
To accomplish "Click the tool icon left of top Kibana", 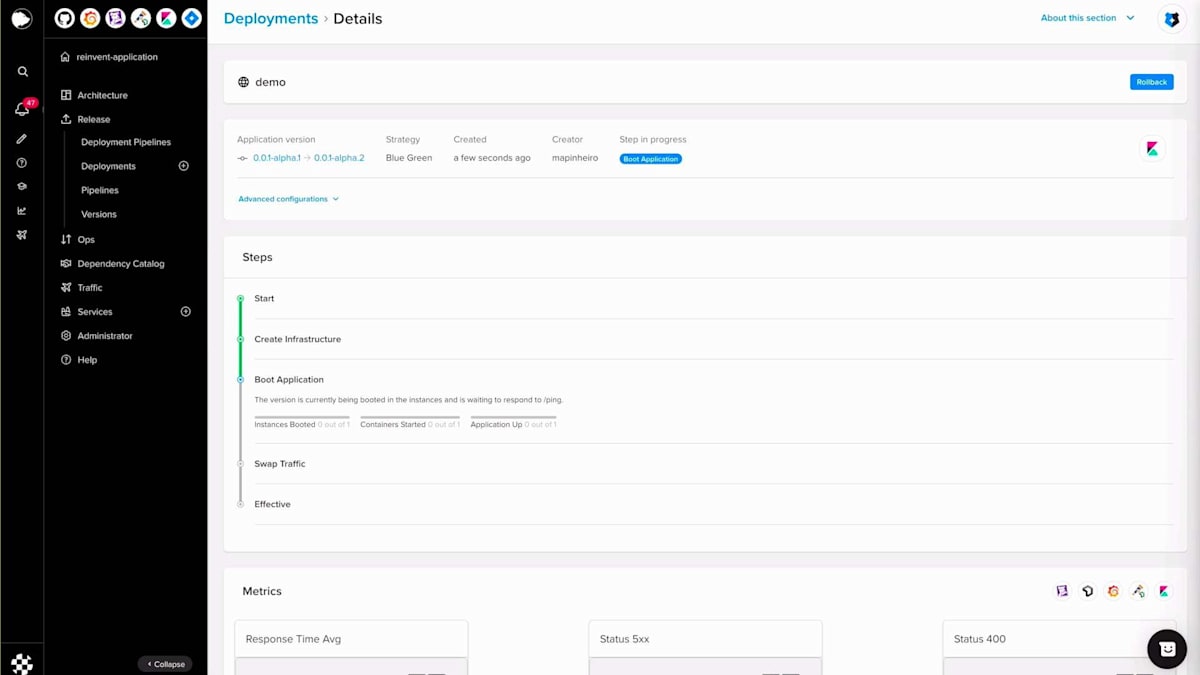I will (x=141, y=18).
